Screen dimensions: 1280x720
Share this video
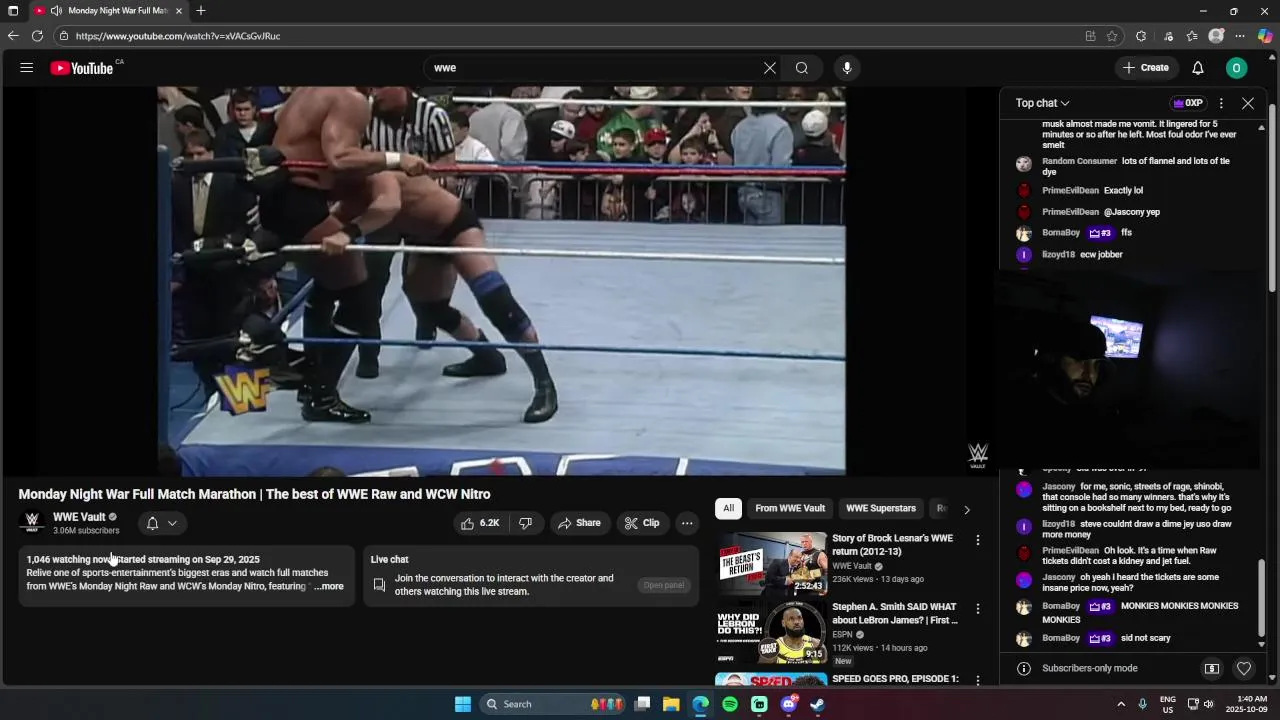(x=579, y=523)
